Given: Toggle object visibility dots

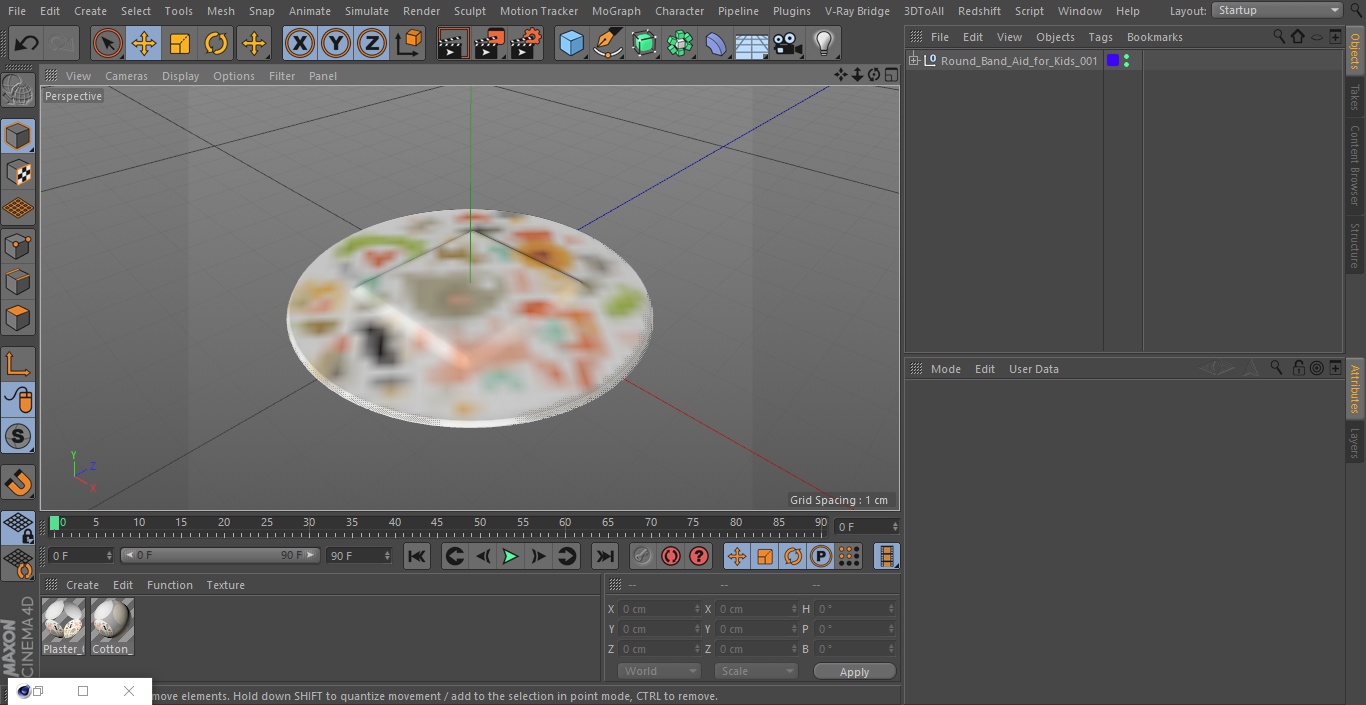Looking at the screenshot, I should 1127,61.
